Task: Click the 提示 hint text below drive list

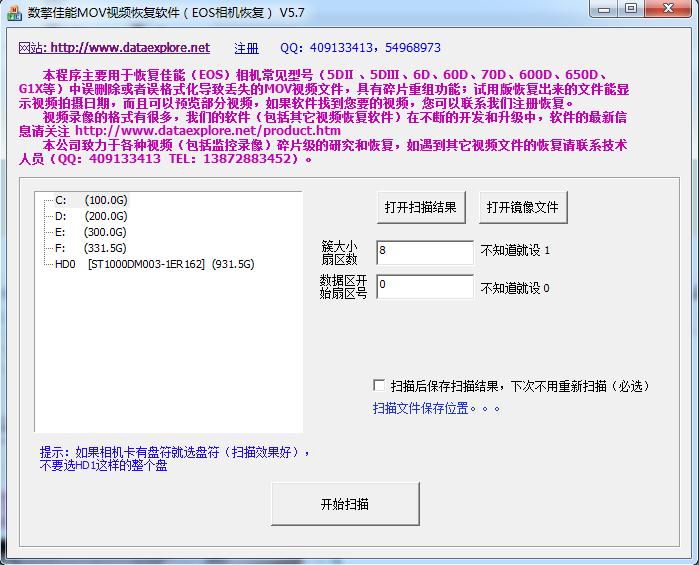Action: point(175,459)
